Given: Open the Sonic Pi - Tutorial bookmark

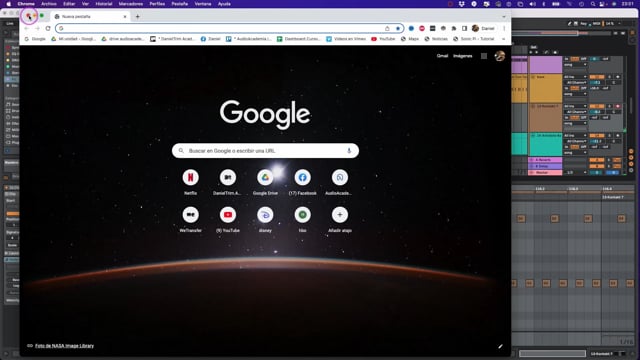Looking at the screenshot, I should 473,39.
